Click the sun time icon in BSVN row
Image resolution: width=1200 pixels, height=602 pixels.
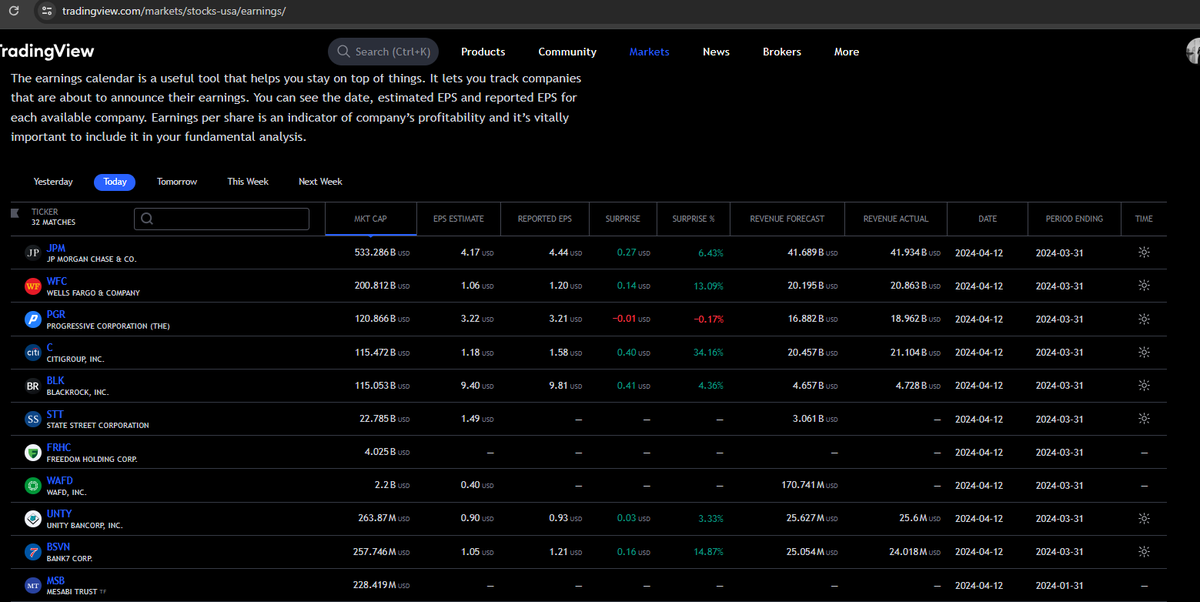pos(1144,551)
